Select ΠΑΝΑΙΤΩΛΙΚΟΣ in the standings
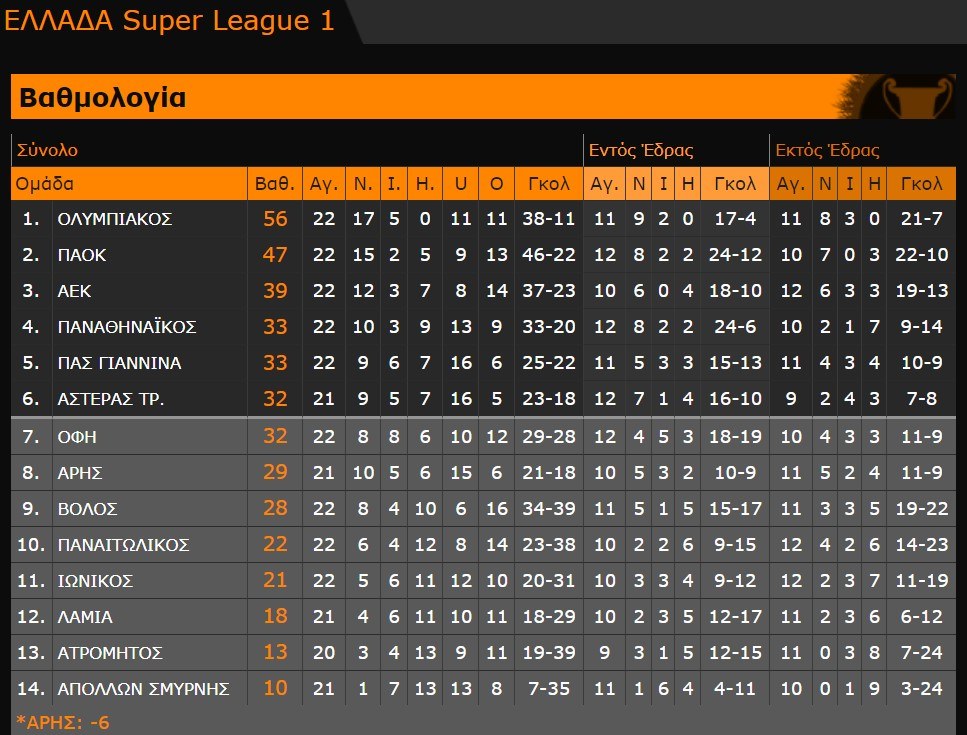The height and width of the screenshot is (735, 967). [x=123, y=545]
